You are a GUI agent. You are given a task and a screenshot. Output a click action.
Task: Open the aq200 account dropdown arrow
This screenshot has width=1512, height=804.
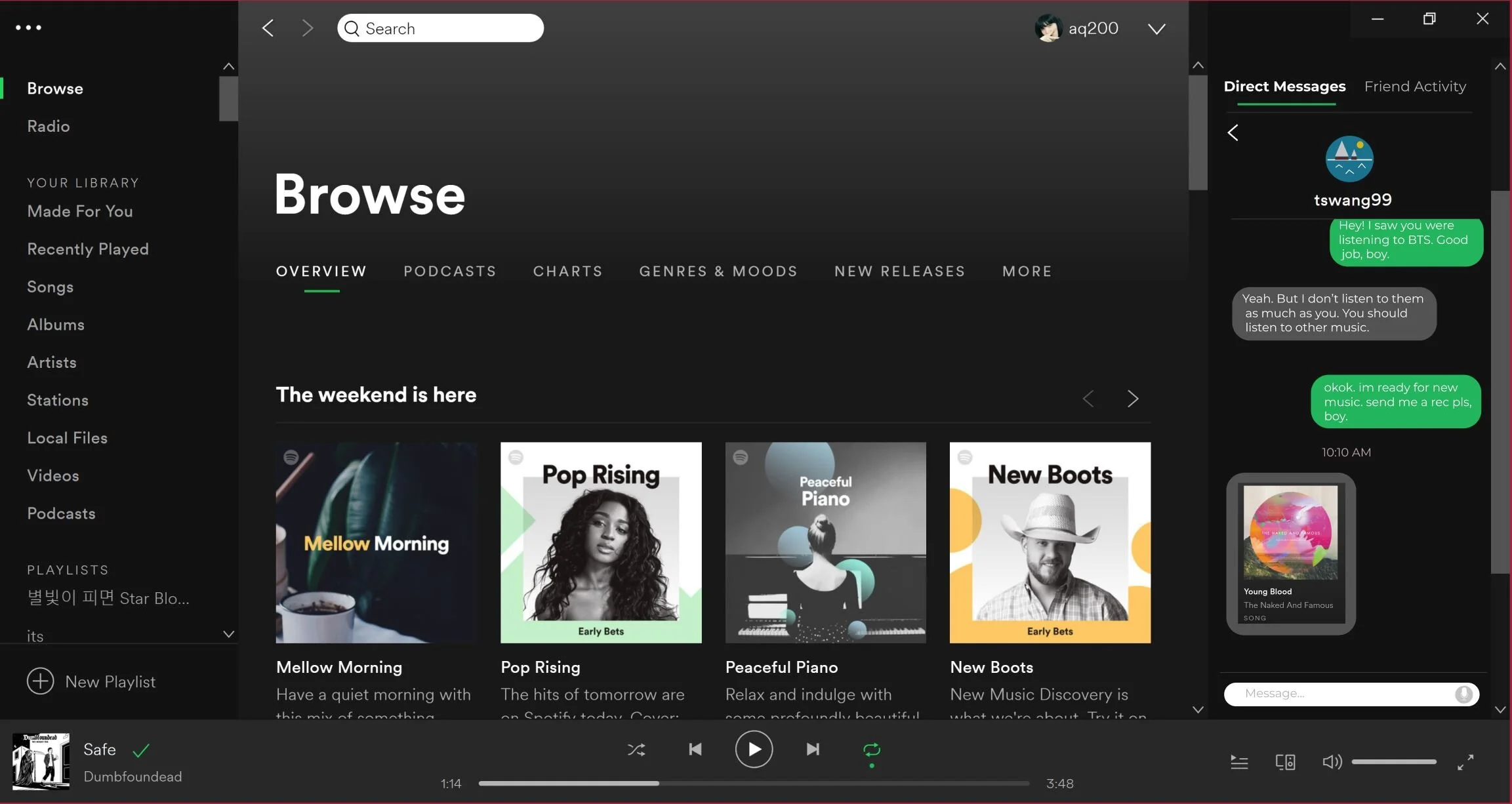coord(1156,29)
